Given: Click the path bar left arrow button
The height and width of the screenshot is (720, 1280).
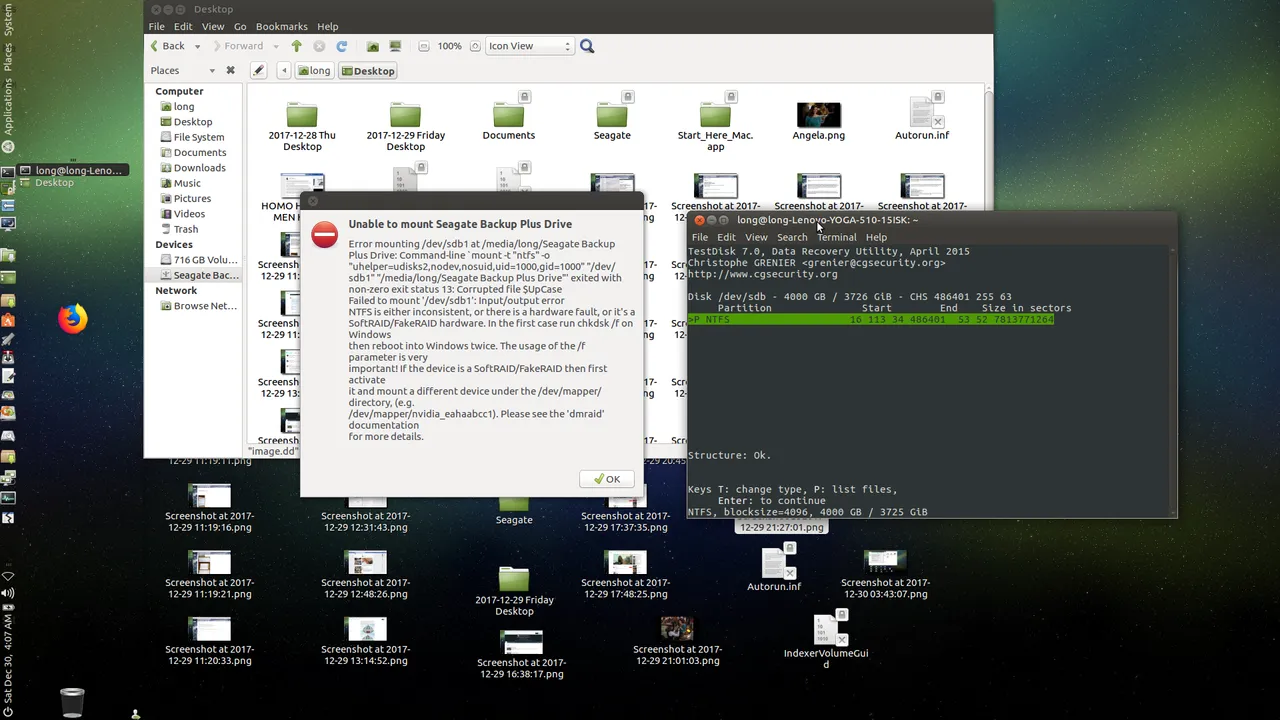Looking at the screenshot, I should click(284, 71).
